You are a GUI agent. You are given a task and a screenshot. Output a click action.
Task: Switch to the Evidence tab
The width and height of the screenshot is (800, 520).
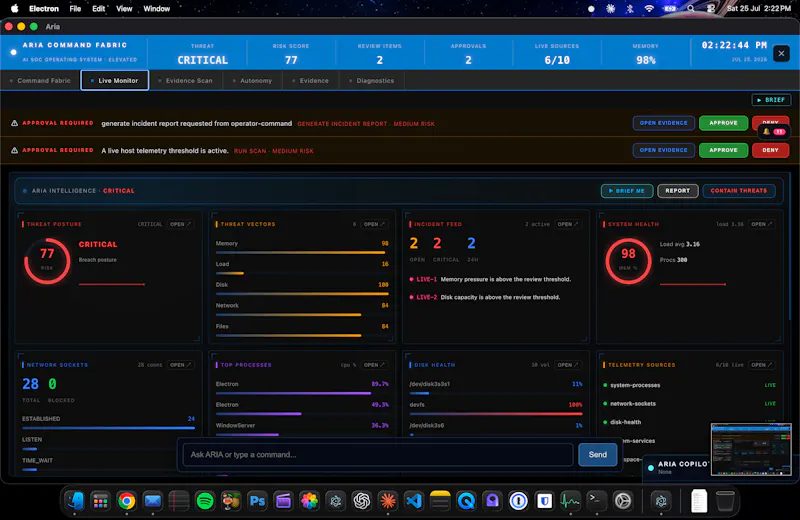pos(311,81)
